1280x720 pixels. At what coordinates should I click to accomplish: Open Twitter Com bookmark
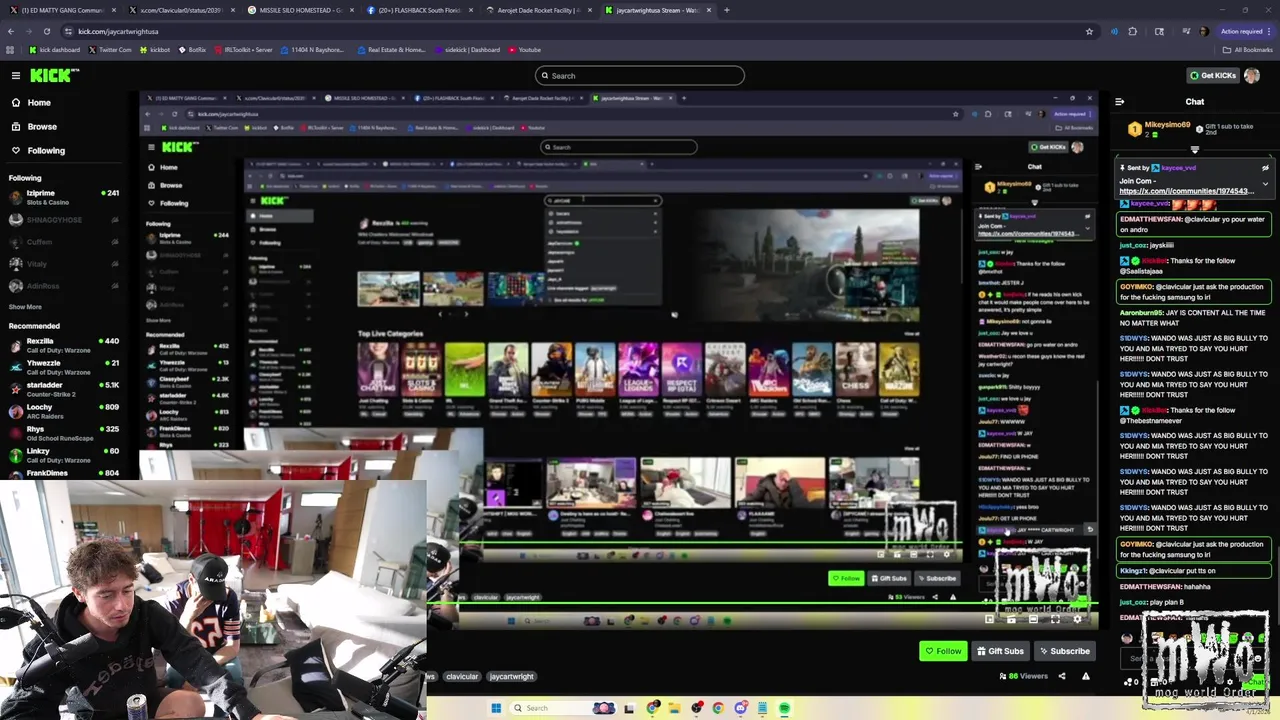click(110, 49)
